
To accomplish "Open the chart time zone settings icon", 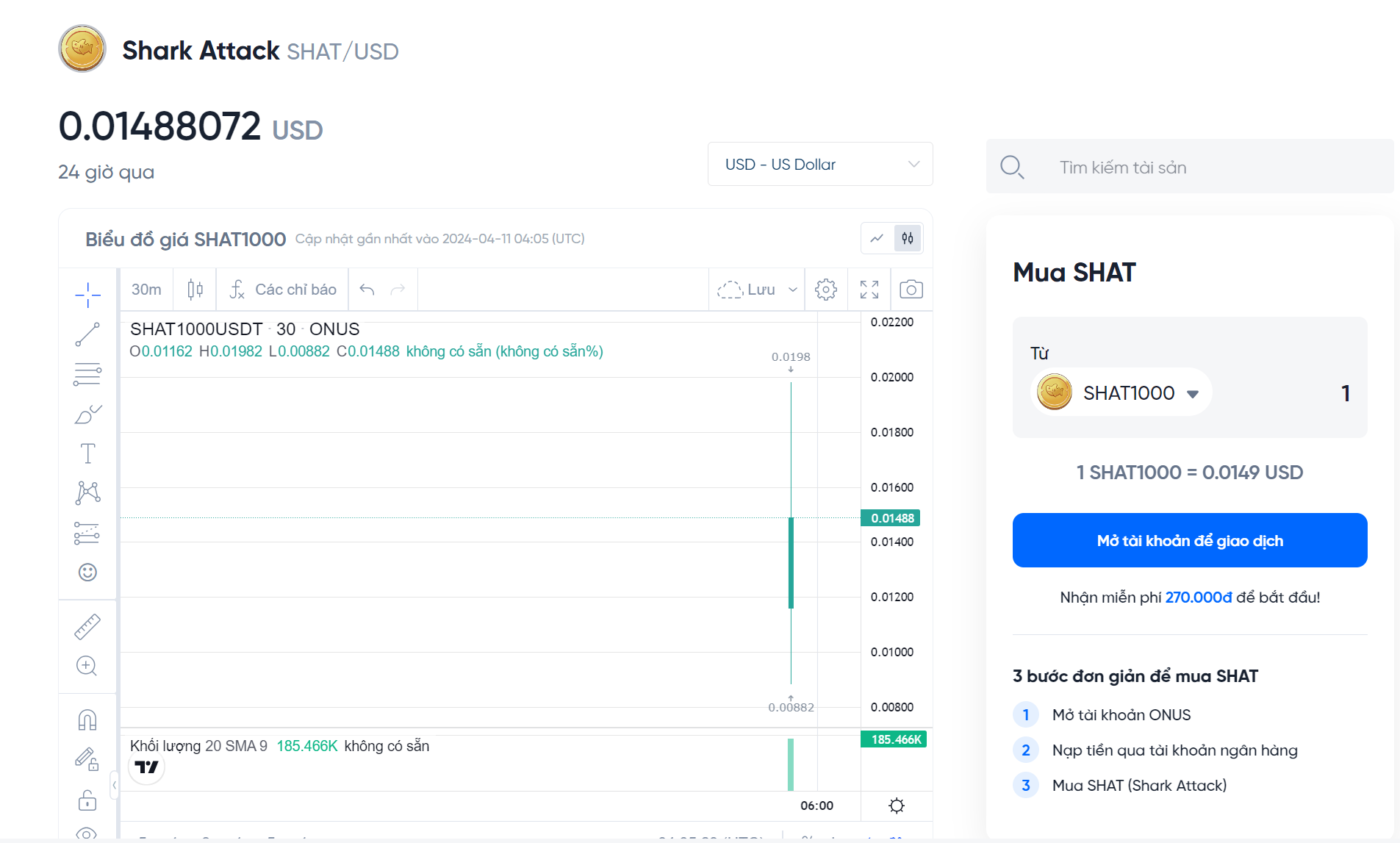I will point(897,806).
